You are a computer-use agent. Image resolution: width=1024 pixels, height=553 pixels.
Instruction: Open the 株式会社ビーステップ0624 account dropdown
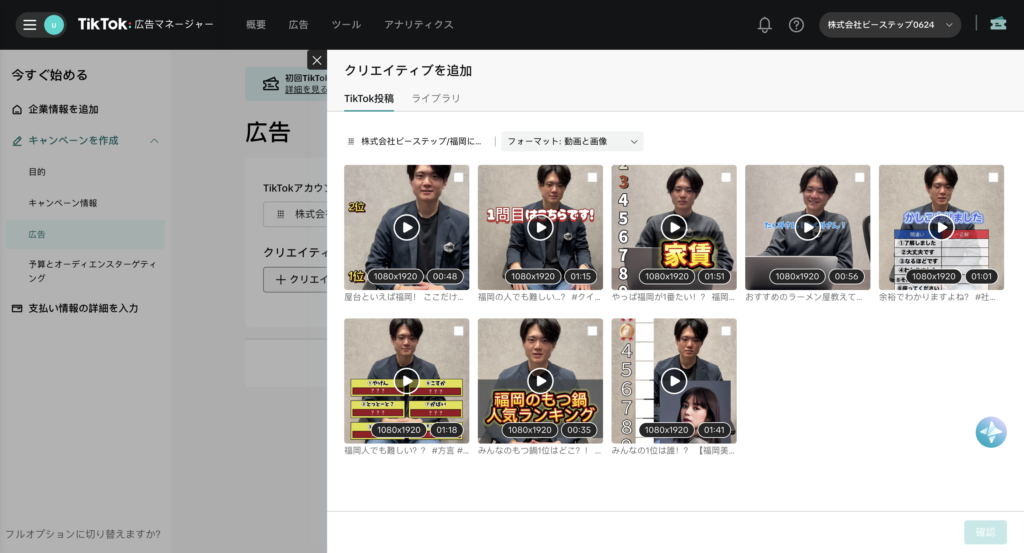tap(889, 25)
